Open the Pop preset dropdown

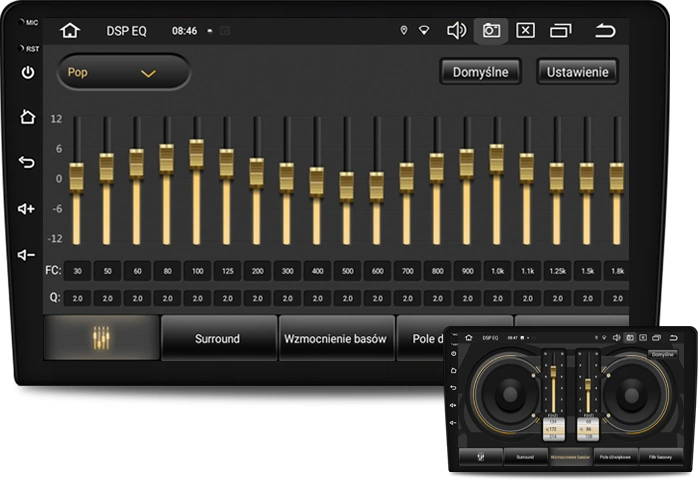[109, 73]
